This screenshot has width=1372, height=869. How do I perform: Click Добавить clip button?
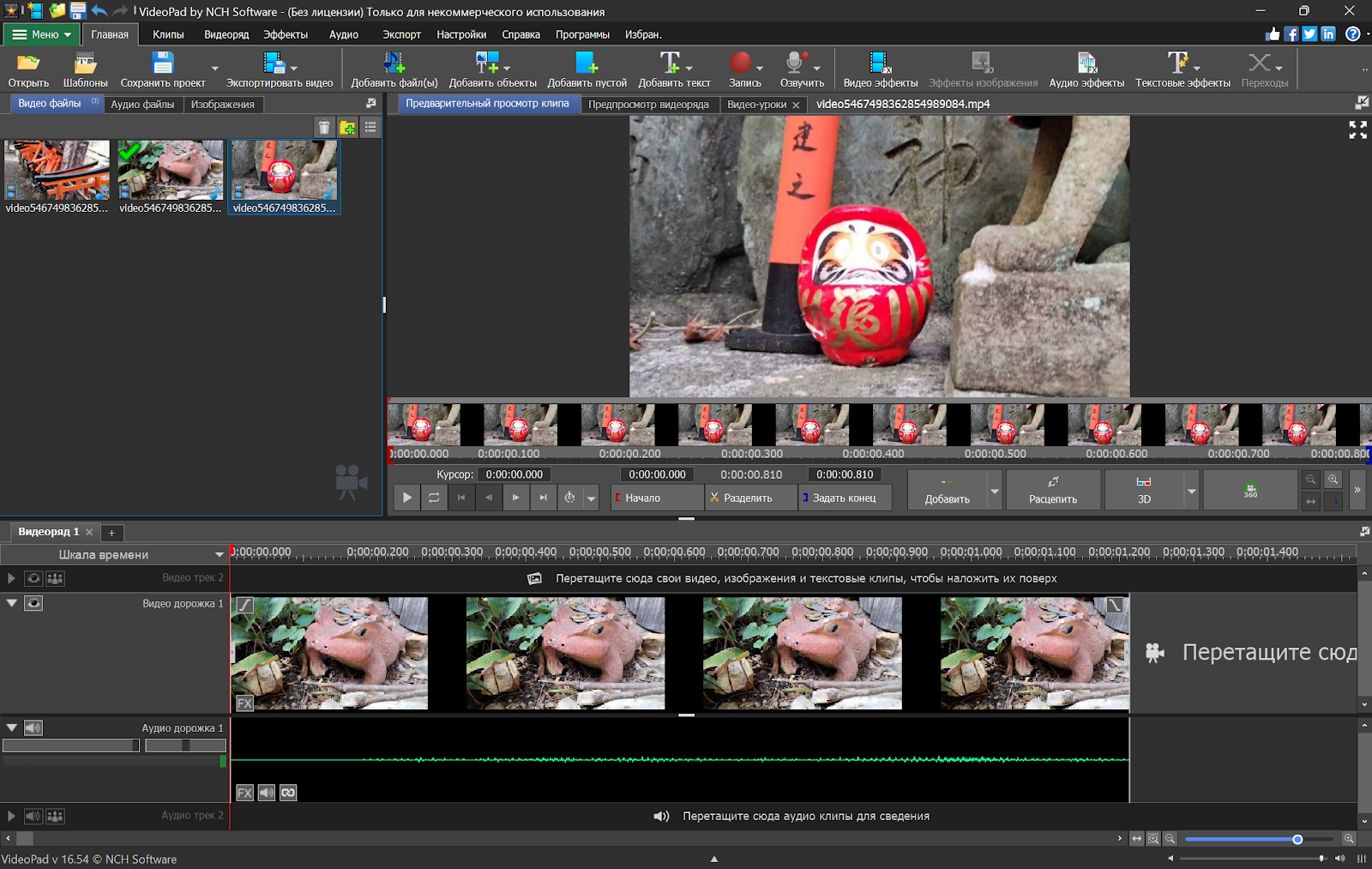coord(947,490)
